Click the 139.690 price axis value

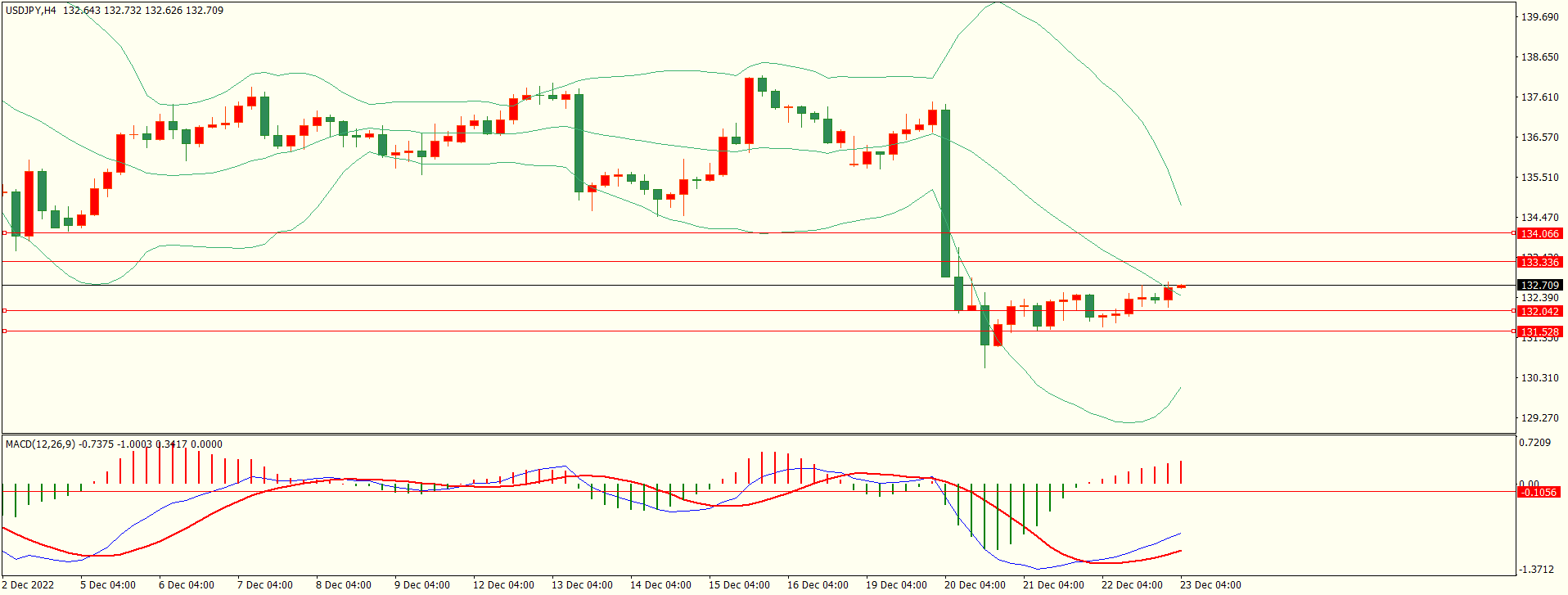(1539, 17)
